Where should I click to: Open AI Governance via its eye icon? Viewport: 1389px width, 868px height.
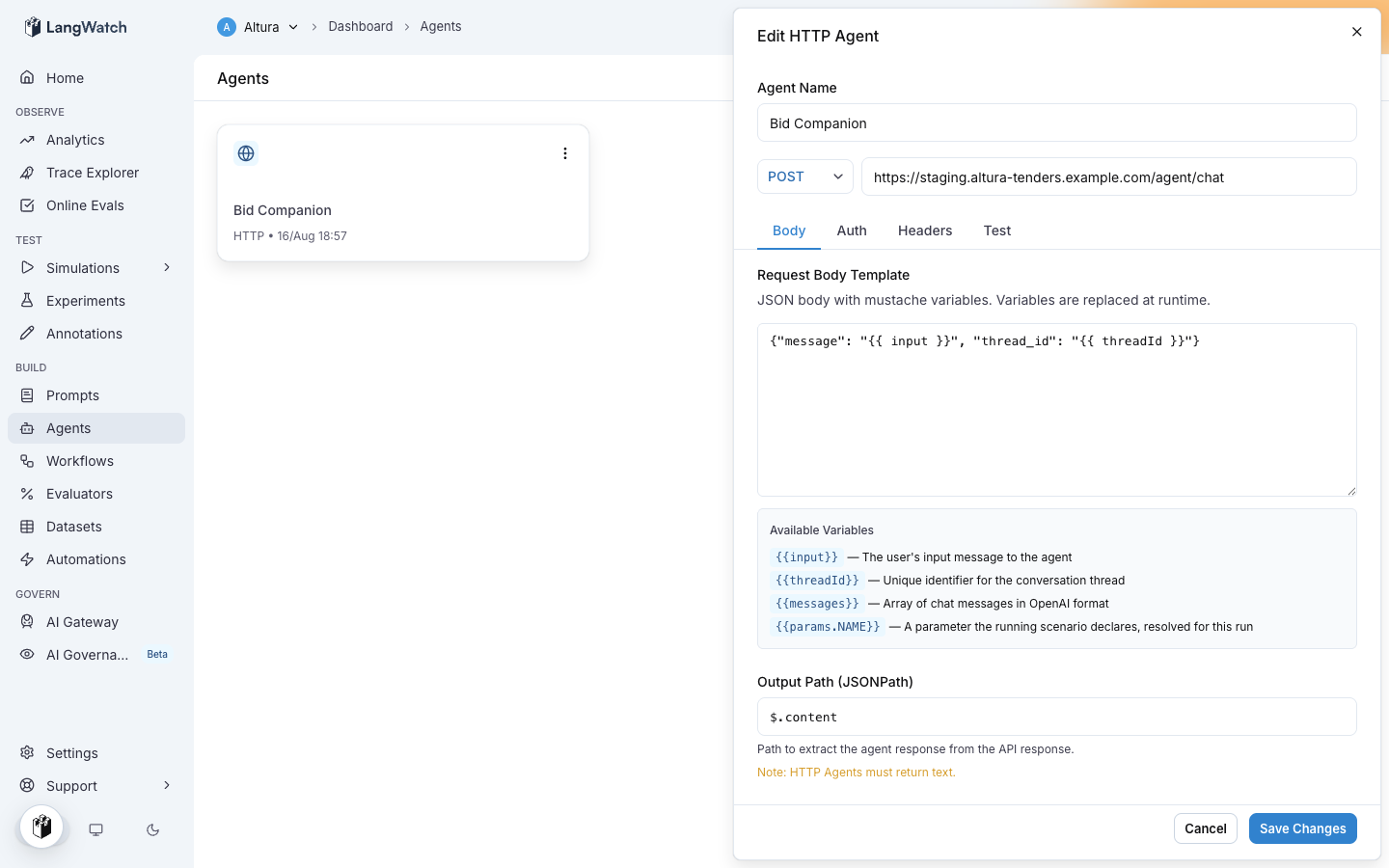point(27,654)
